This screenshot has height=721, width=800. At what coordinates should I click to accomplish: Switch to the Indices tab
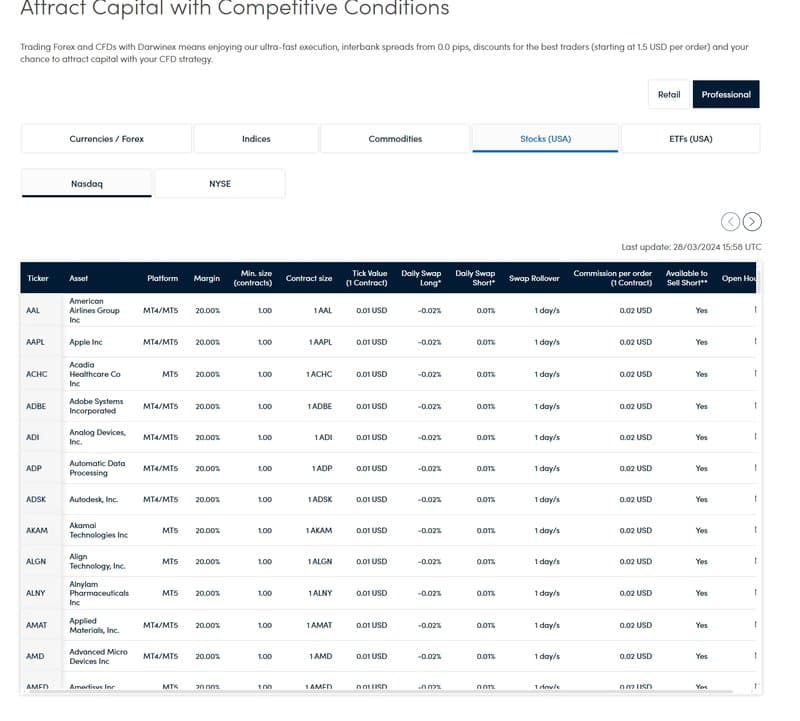(256, 139)
